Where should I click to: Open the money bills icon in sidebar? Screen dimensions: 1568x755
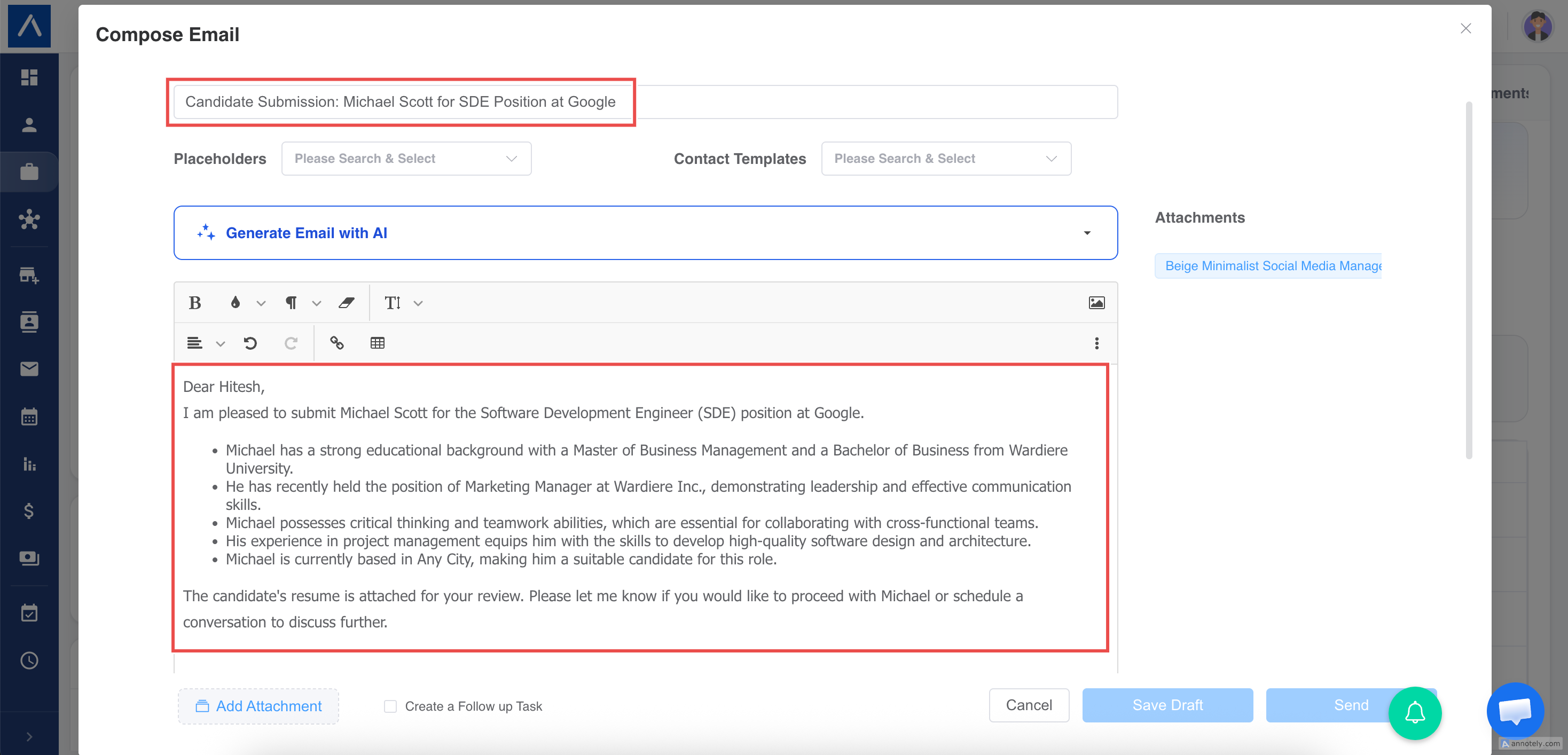[x=29, y=558]
